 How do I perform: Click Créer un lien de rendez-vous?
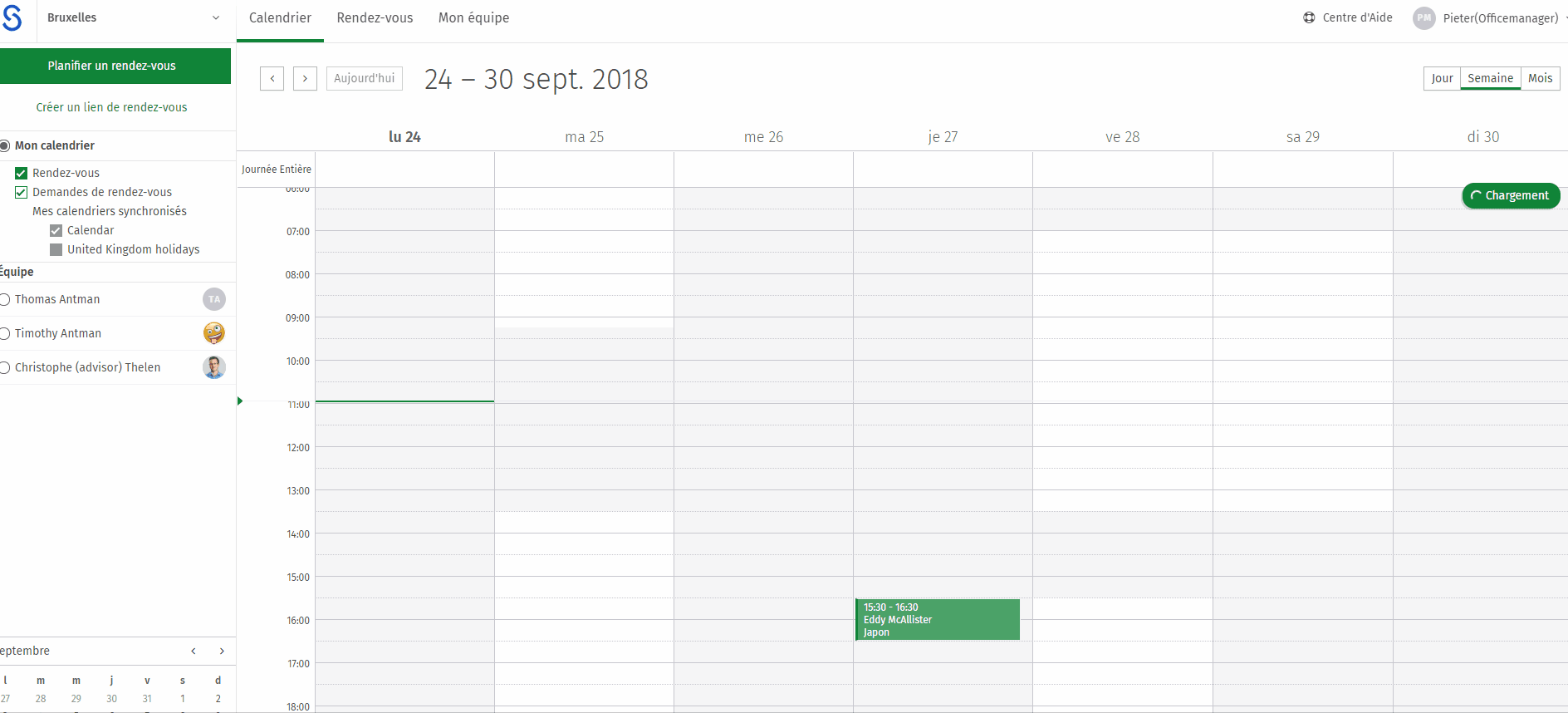click(x=111, y=107)
